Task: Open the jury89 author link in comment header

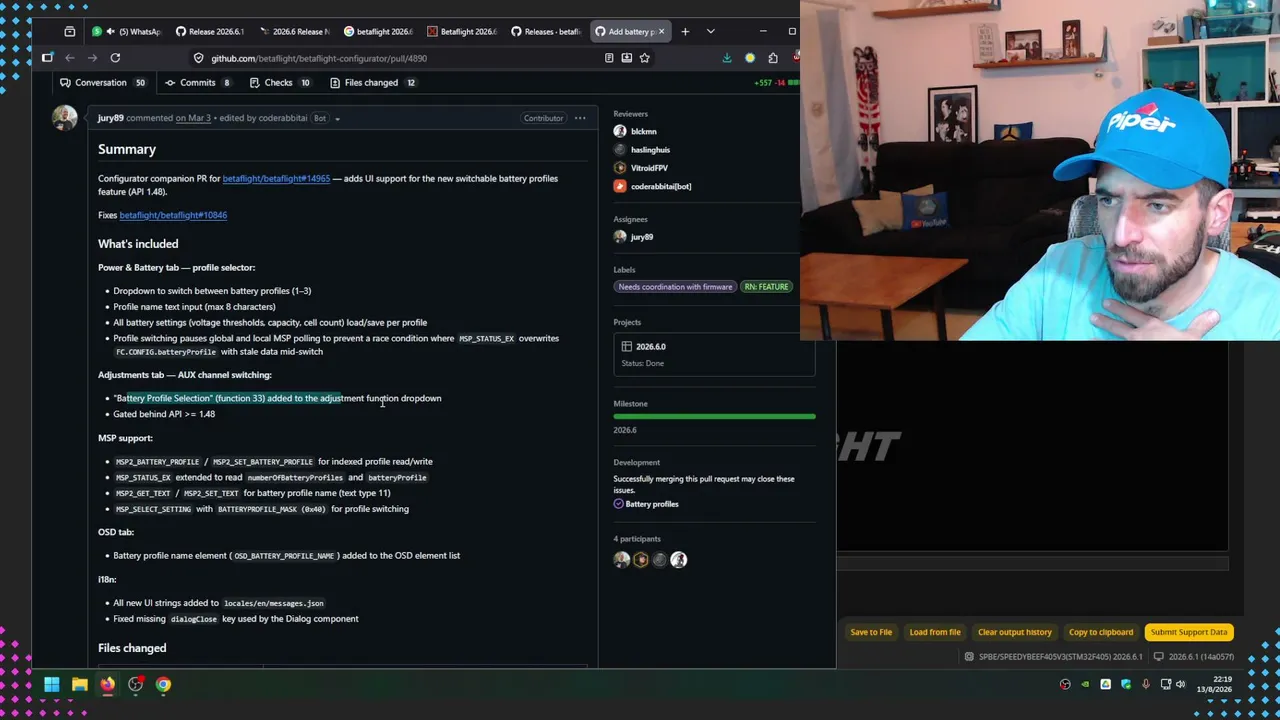Action: pos(111,118)
